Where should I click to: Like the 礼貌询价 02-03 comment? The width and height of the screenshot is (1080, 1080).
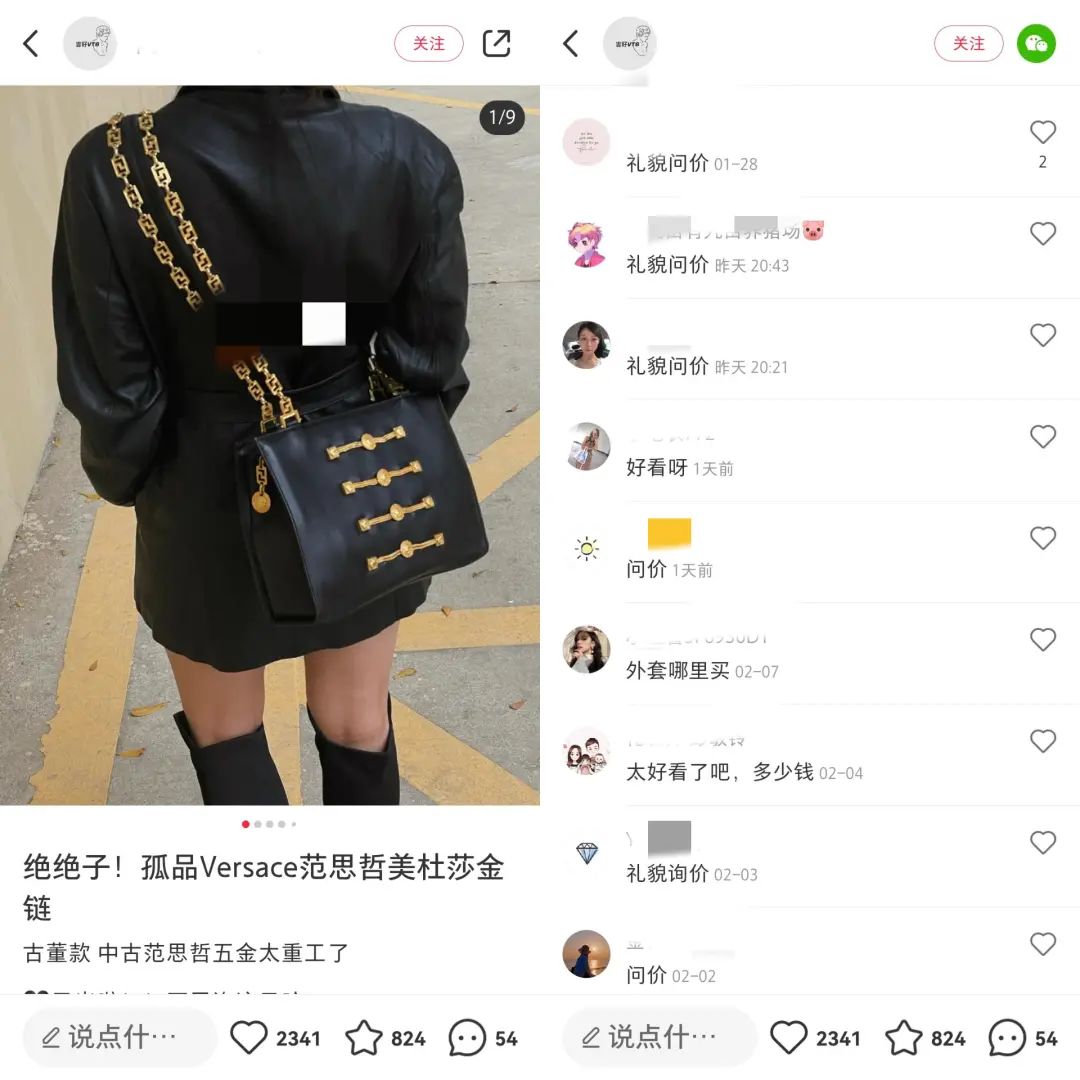(x=1043, y=842)
